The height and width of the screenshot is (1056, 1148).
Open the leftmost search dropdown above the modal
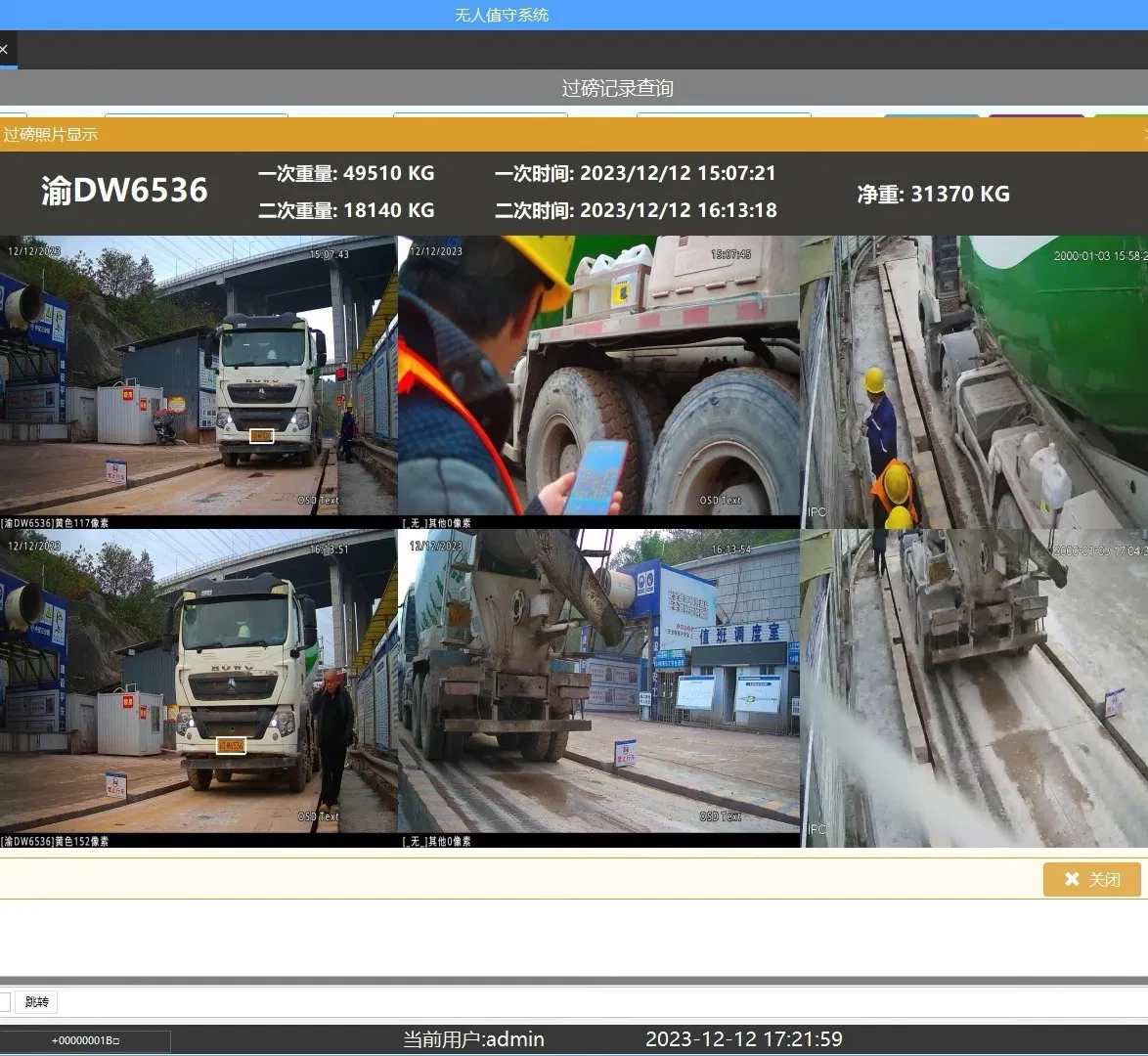coord(196,115)
